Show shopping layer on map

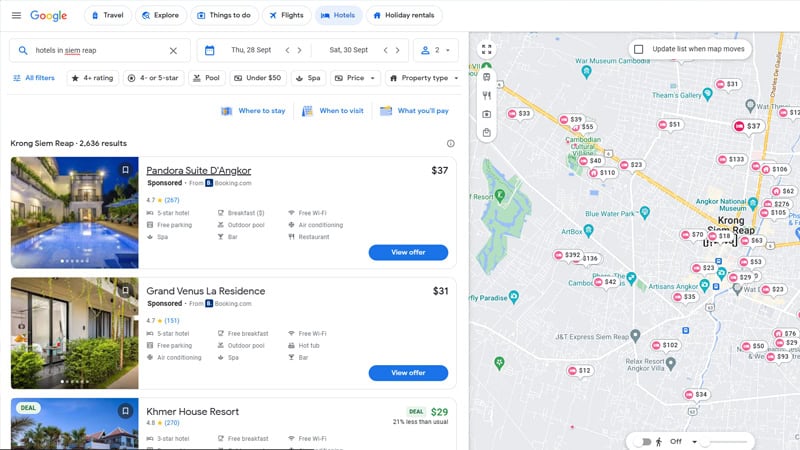487,133
